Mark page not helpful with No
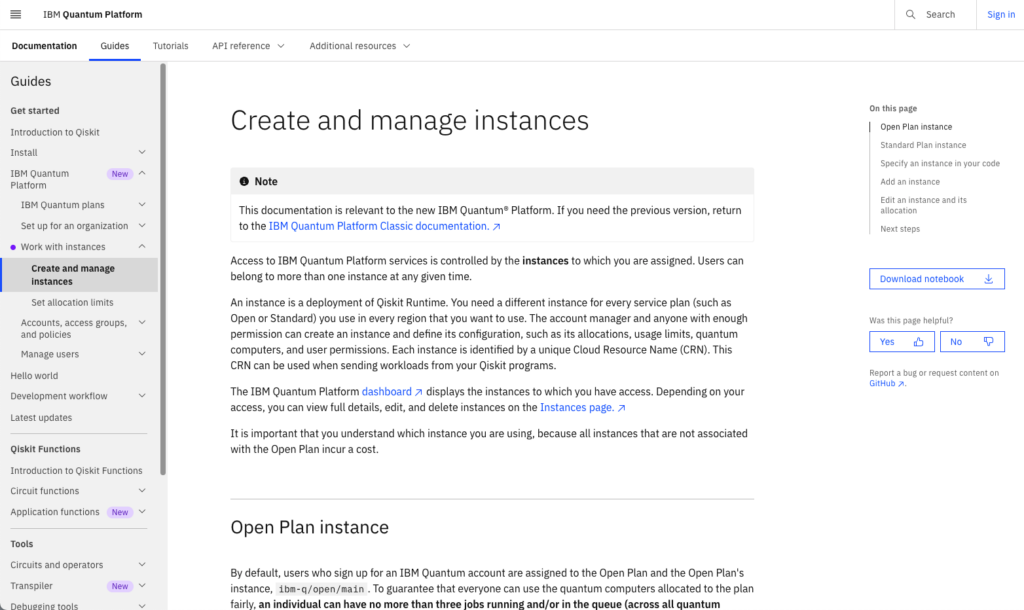Image resolution: width=1024 pixels, height=610 pixels. [x=972, y=342]
